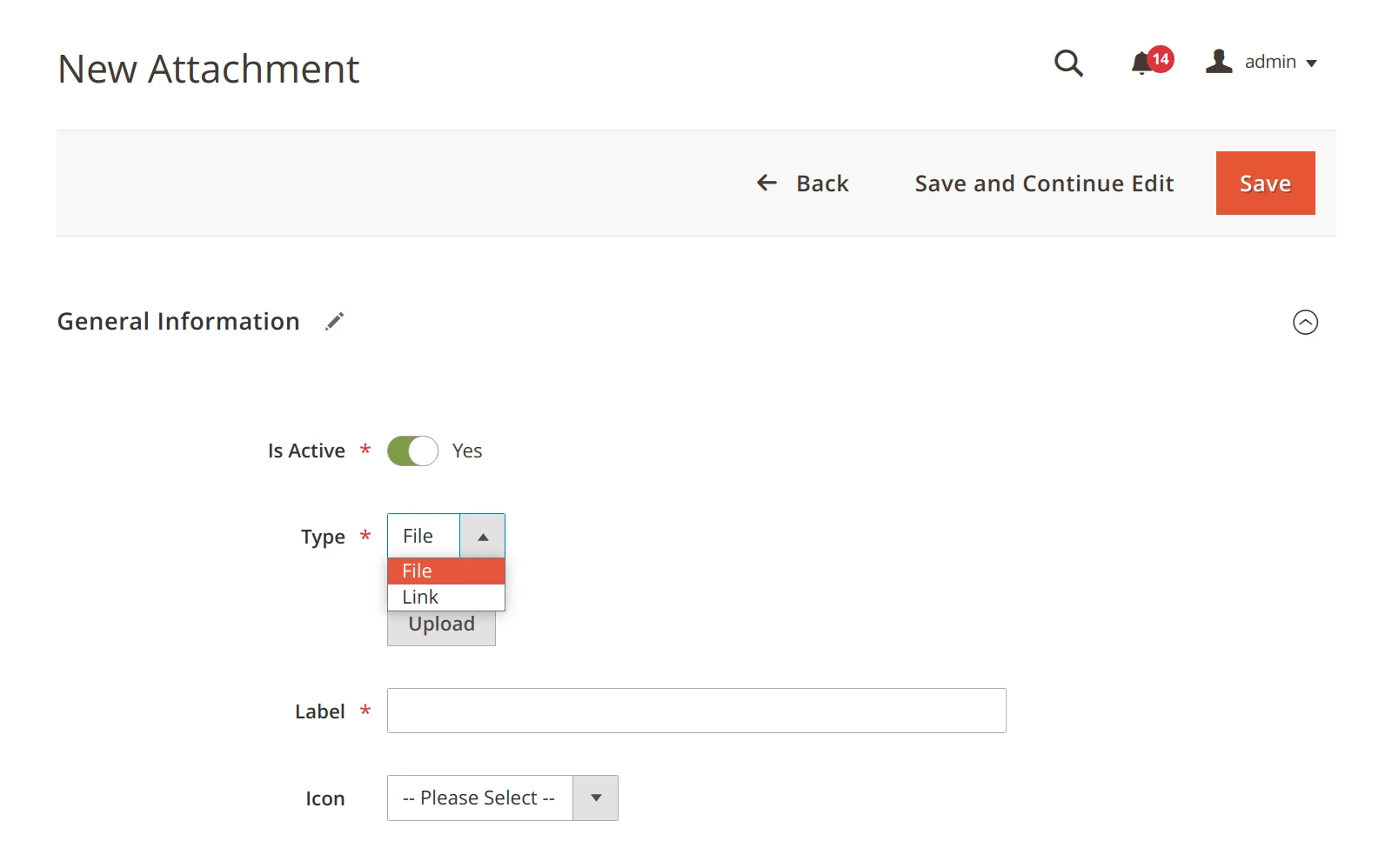This screenshot has width=1392, height=868.
Task: Click the search icon in the header
Action: 1068,63
